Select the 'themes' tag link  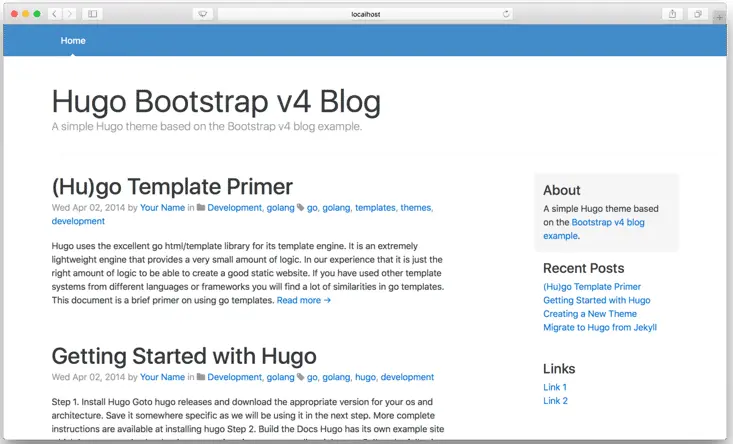[x=416, y=208]
